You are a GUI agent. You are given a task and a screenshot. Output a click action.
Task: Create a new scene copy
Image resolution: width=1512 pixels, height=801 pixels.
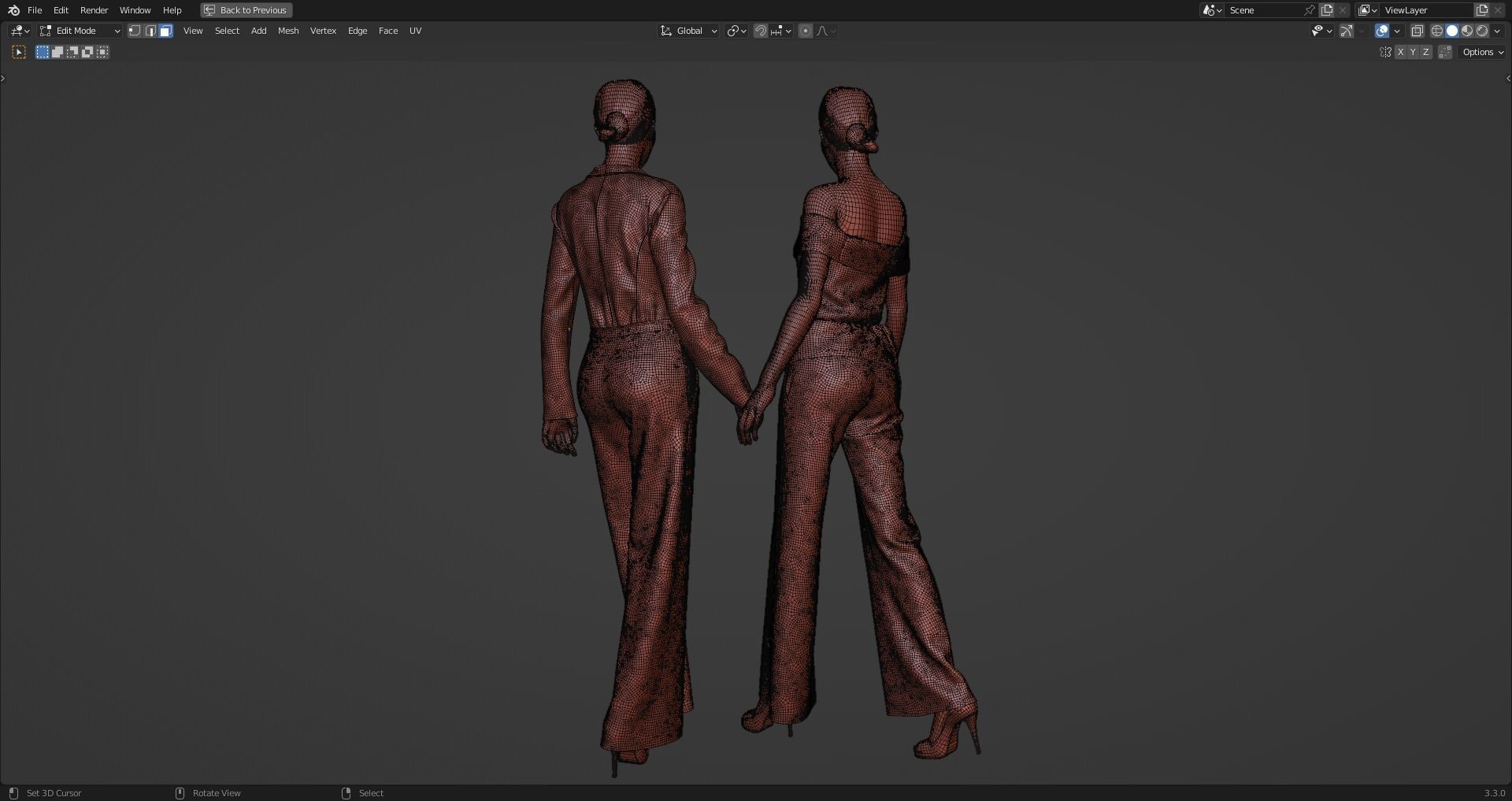tap(1327, 10)
